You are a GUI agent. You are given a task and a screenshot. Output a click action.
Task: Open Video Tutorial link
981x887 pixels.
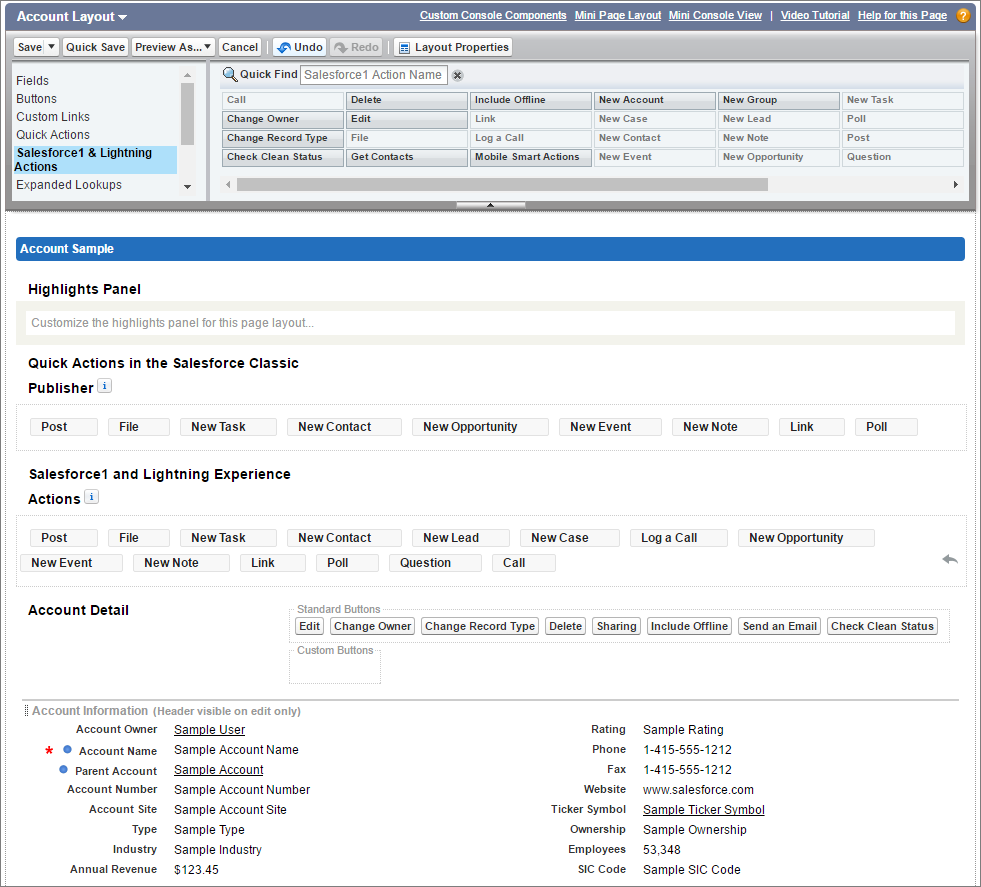point(815,16)
